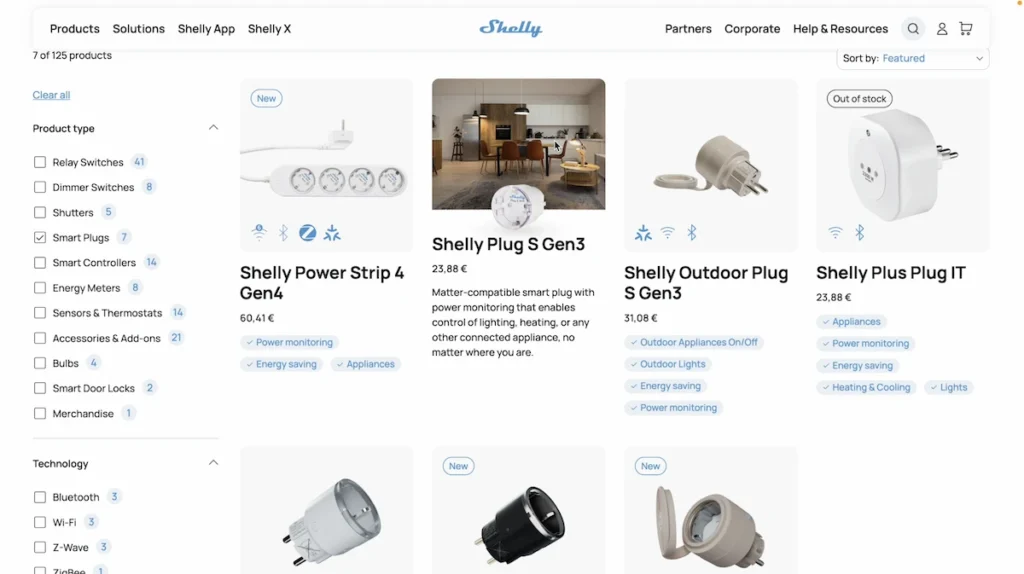
Task: Click Z-Wave icon on Power Strip 4 card
Action: click(308, 232)
